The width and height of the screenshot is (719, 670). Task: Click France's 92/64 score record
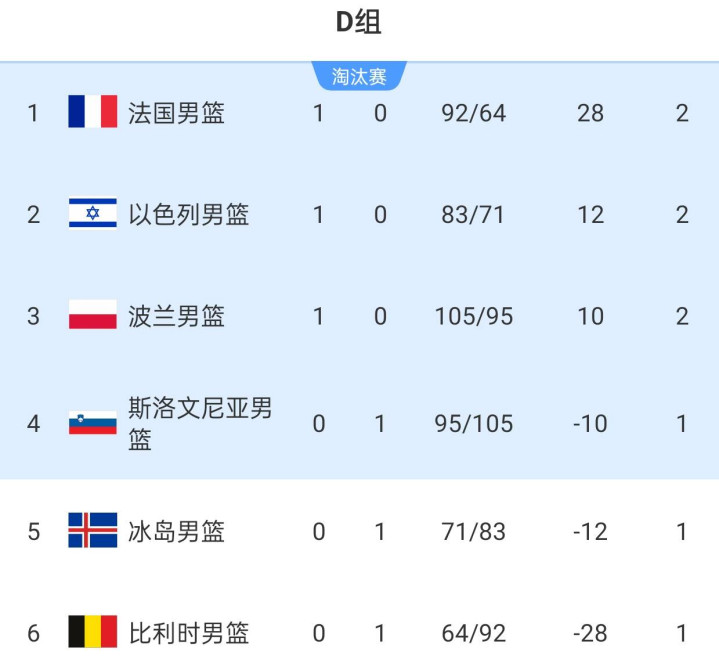(x=473, y=113)
